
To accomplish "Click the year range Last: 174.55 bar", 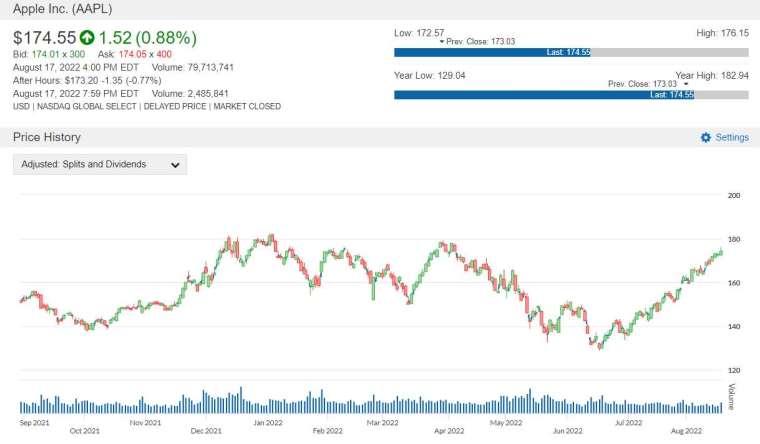I will pyautogui.click(x=544, y=95).
